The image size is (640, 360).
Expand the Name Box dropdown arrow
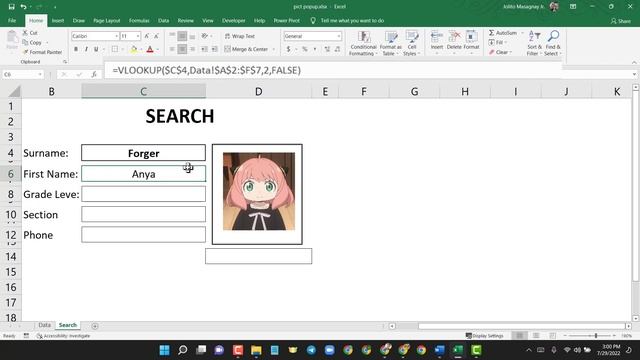(x=40, y=74)
